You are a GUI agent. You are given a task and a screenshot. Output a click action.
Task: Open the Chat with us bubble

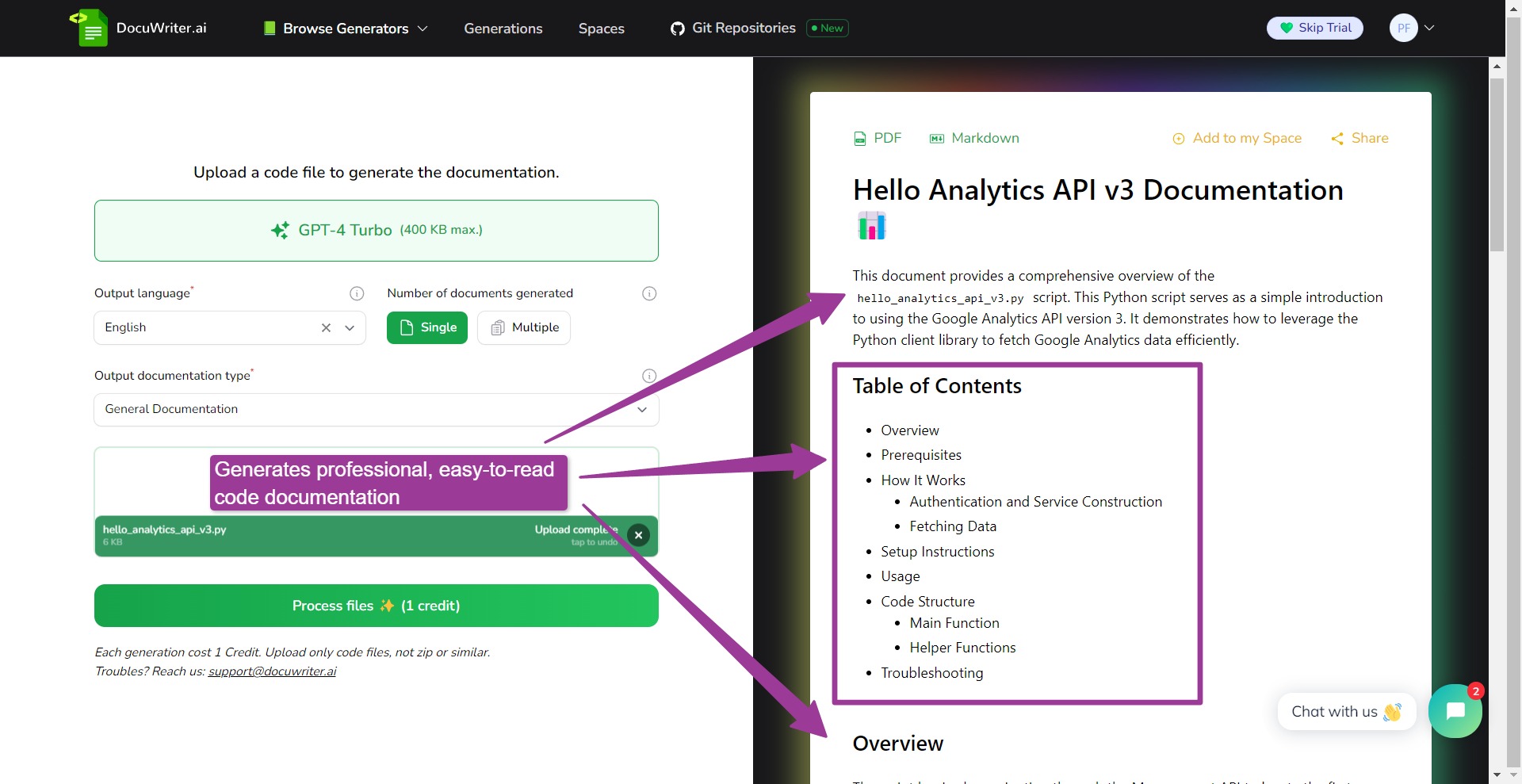[1346, 712]
